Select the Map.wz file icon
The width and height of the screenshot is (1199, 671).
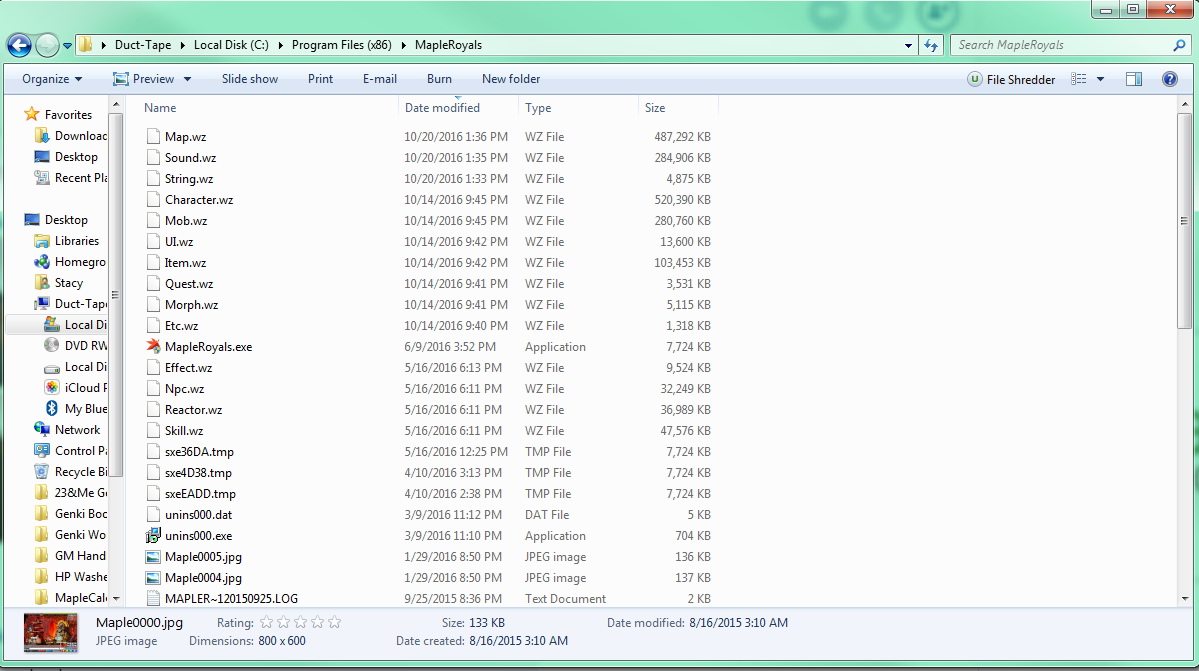coord(154,137)
